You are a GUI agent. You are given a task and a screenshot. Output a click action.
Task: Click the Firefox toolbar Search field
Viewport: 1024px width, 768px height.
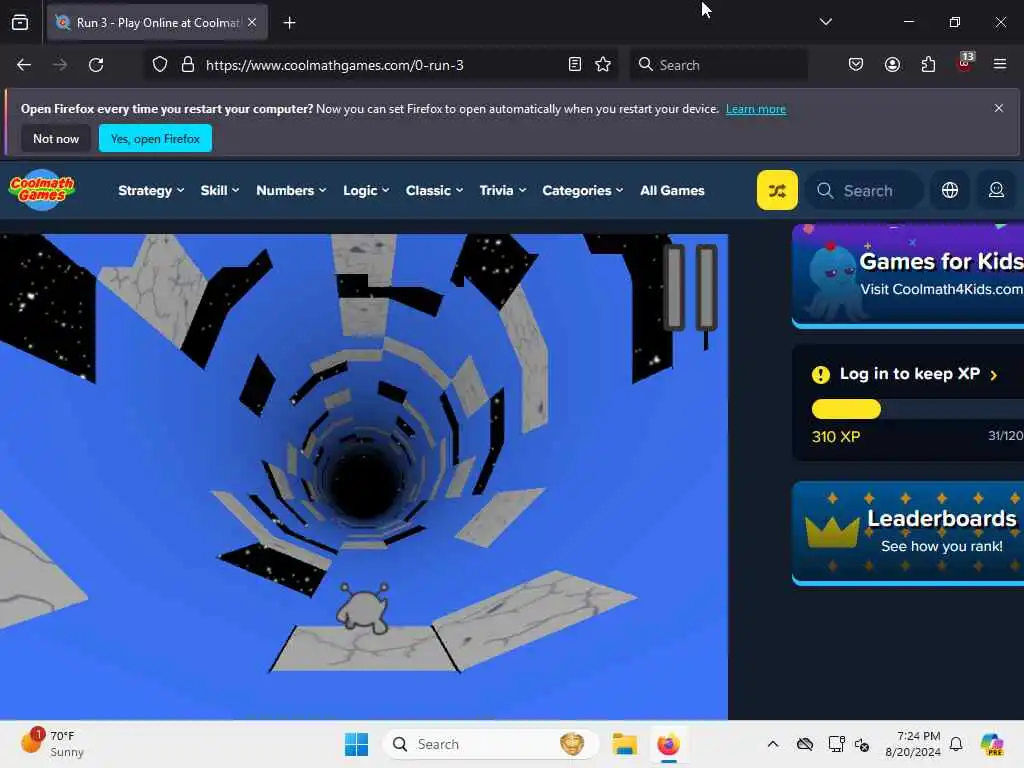718,65
